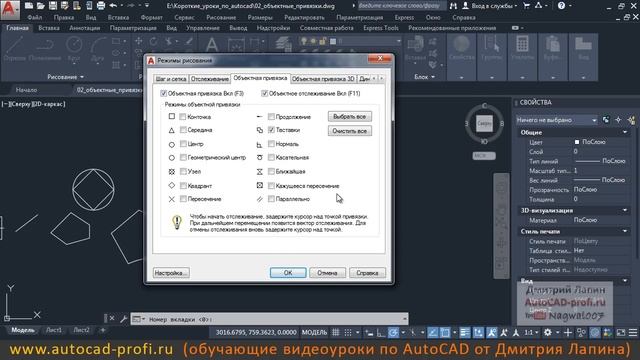Click the Select Objects icon in Properties palette
Screen dimensions: 640x360
[x=618, y=120]
